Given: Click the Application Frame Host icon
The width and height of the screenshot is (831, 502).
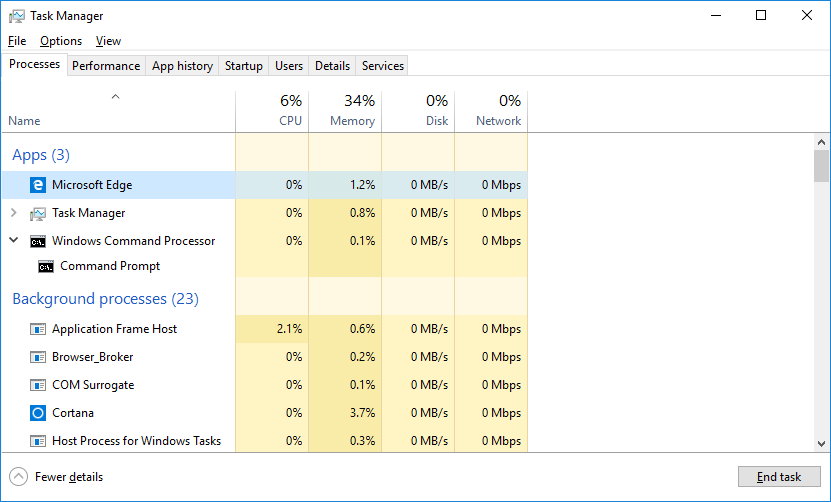Looking at the screenshot, I should click(38, 329).
